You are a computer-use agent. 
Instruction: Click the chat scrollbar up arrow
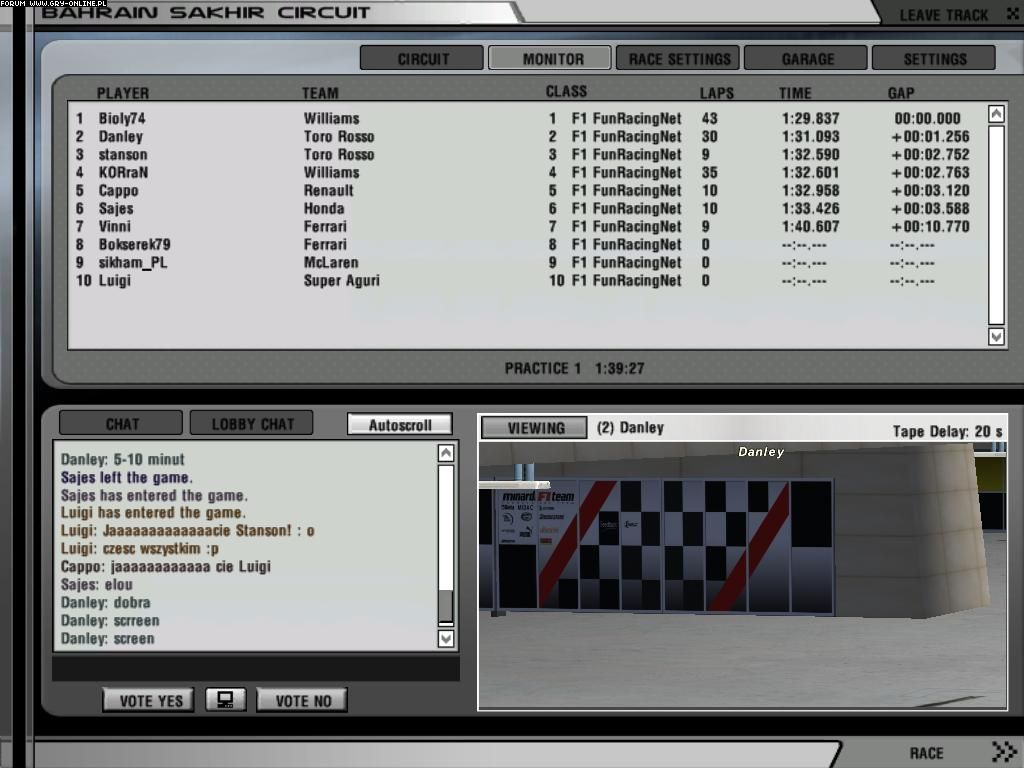(x=445, y=453)
